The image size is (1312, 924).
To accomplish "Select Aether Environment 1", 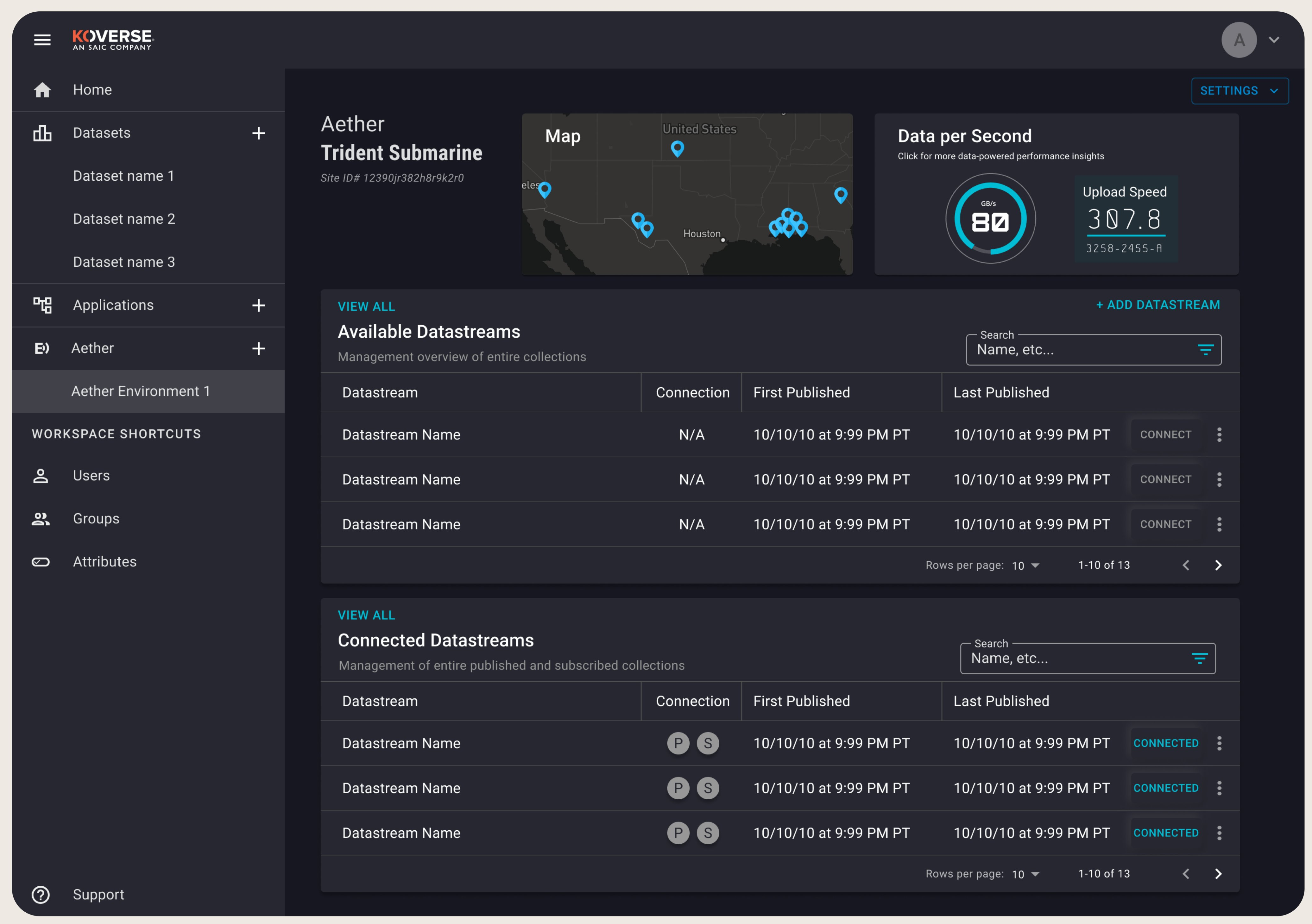I will (148, 391).
